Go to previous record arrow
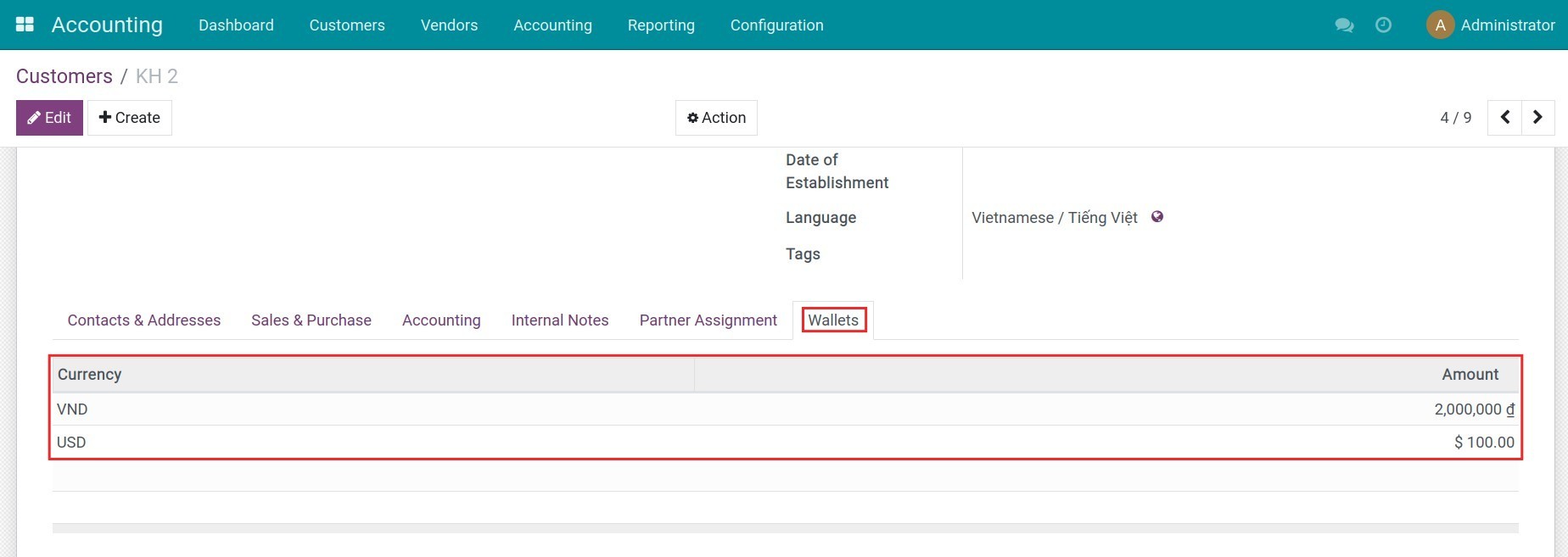Image resolution: width=1568 pixels, height=557 pixels. (x=1504, y=118)
